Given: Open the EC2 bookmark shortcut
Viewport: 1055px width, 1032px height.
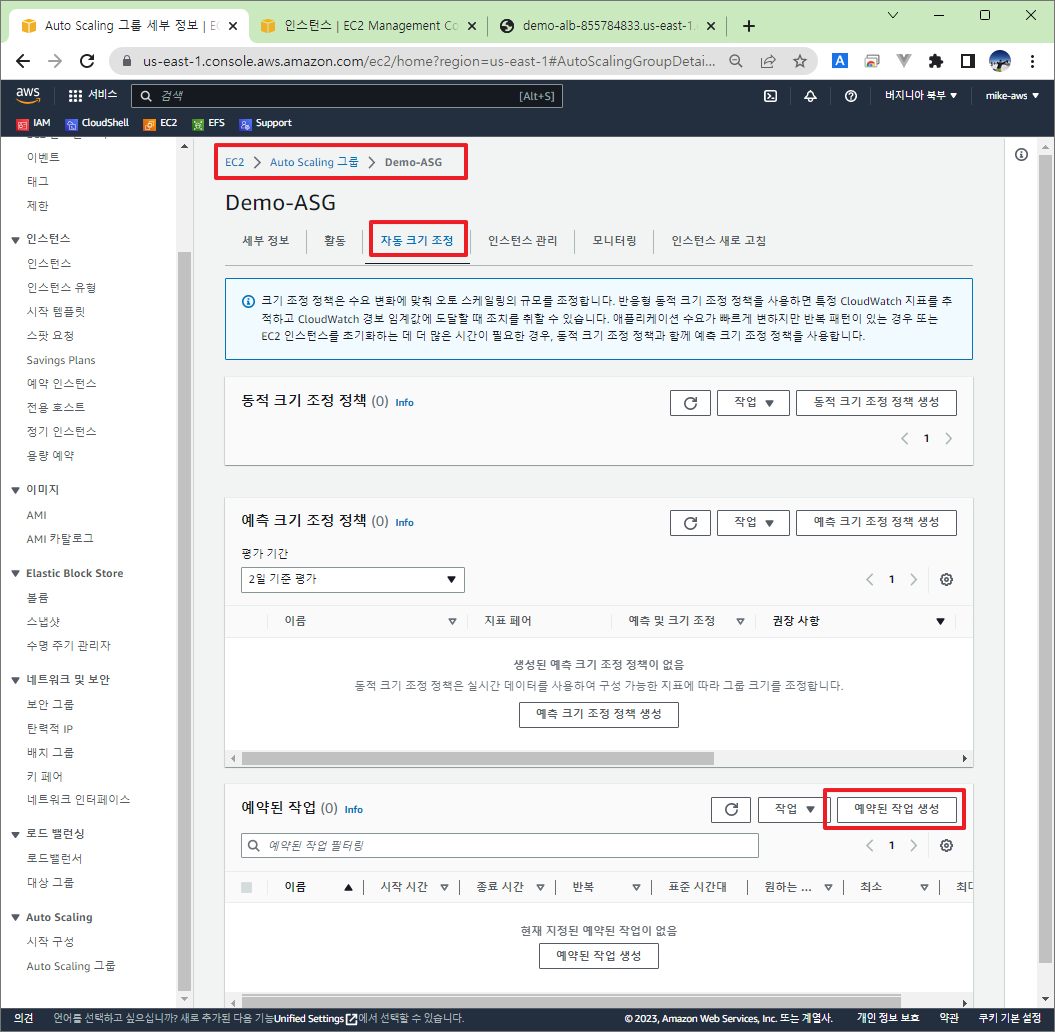Looking at the screenshot, I should click(x=160, y=123).
